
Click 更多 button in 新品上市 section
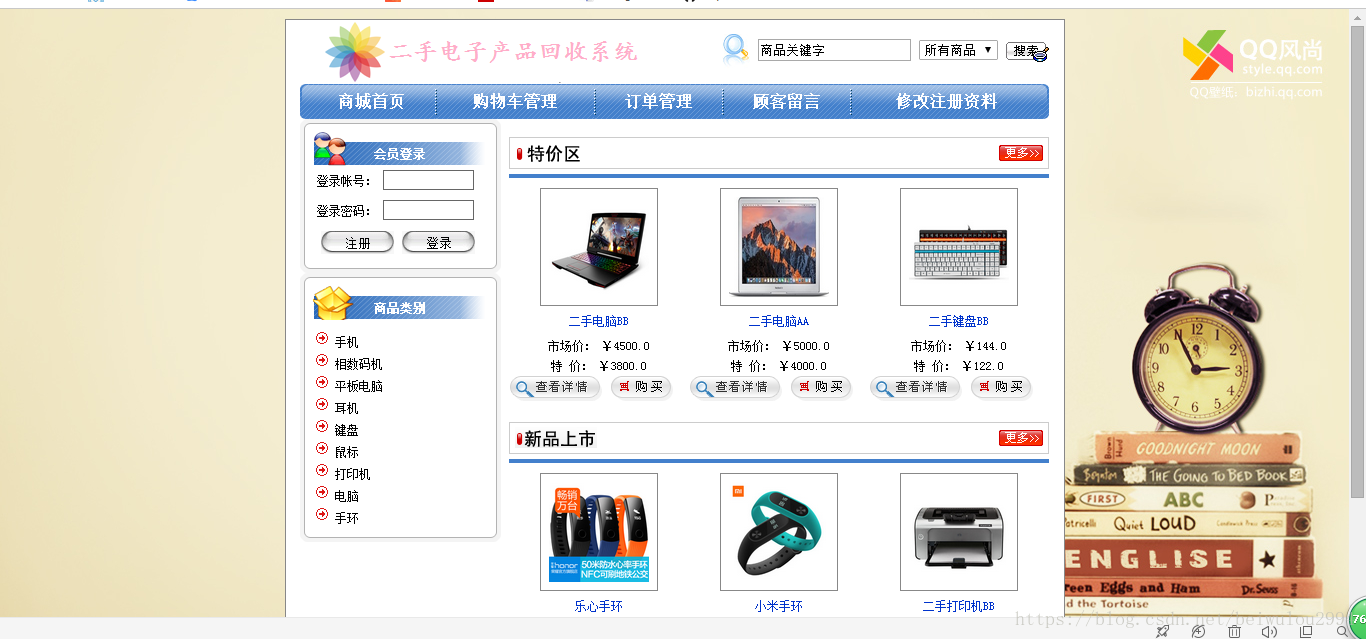click(x=1020, y=438)
